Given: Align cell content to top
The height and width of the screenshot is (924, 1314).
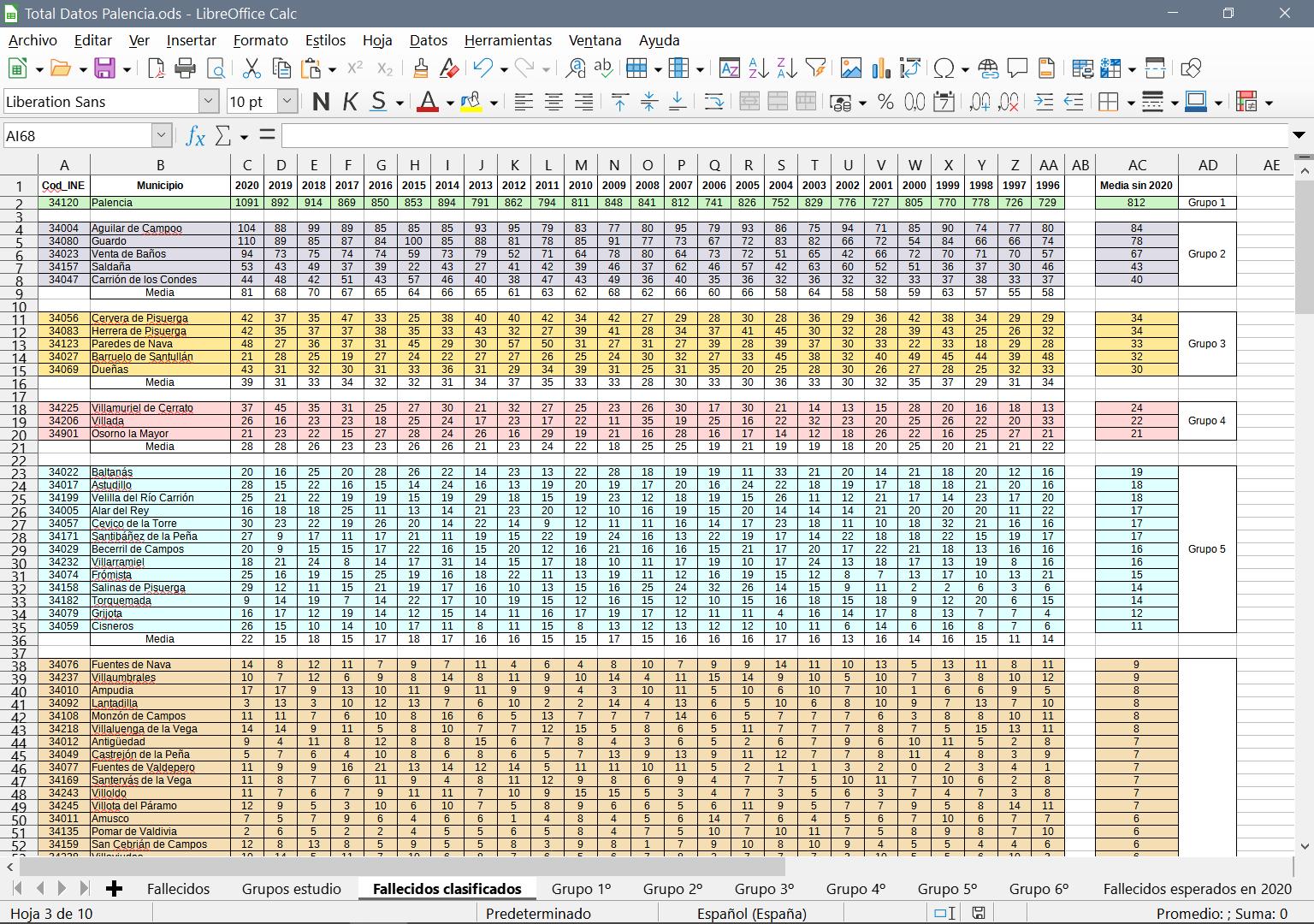Looking at the screenshot, I should pyautogui.click(x=619, y=102).
